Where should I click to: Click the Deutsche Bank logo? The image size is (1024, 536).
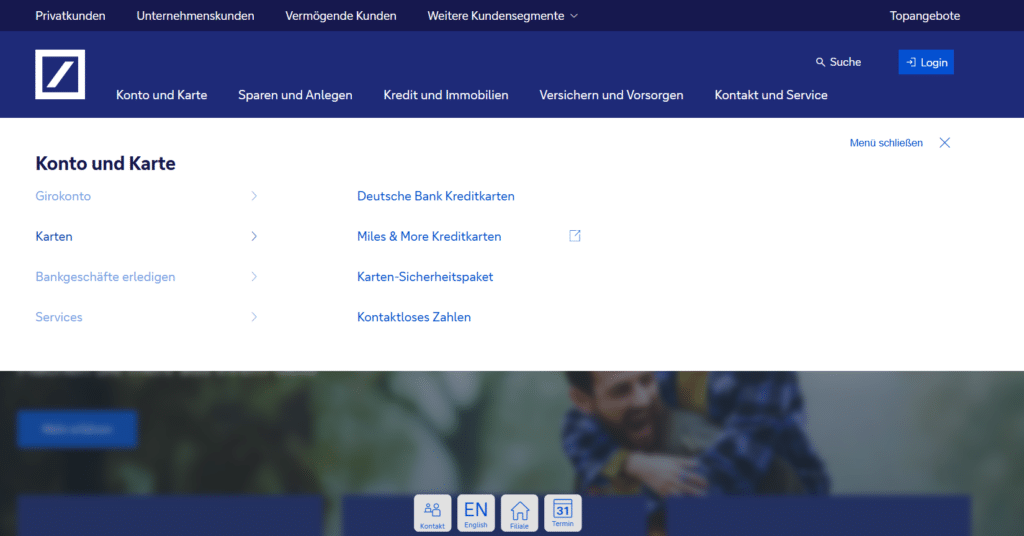60,74
